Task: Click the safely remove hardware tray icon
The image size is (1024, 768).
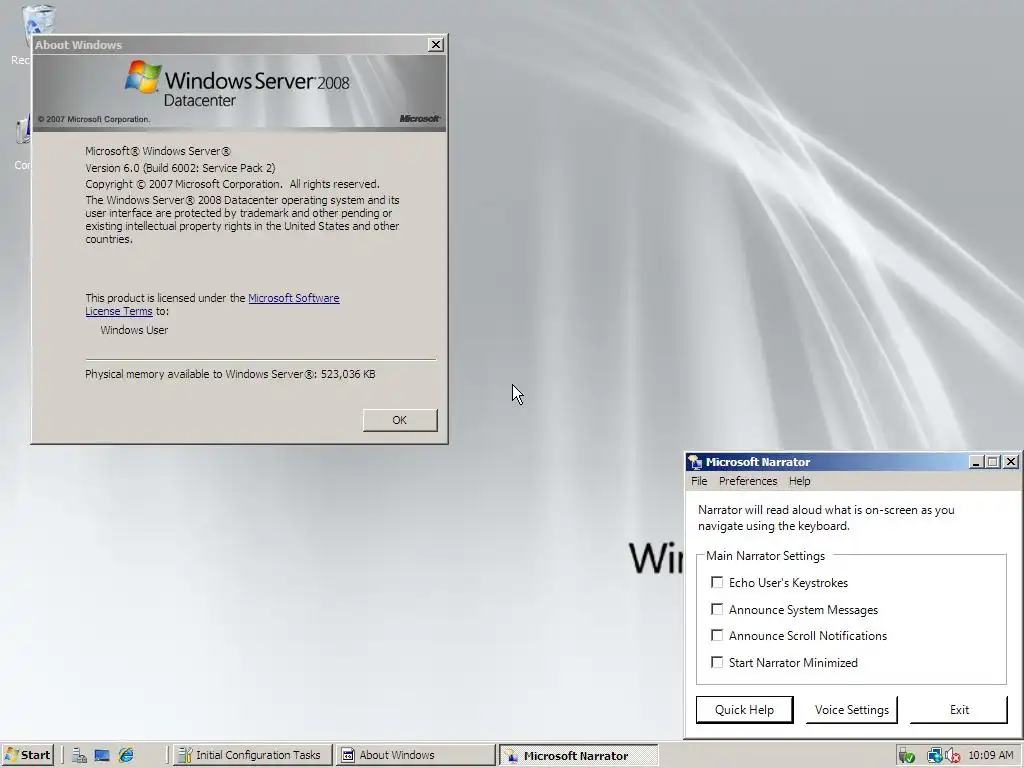Action: (906, 756)
